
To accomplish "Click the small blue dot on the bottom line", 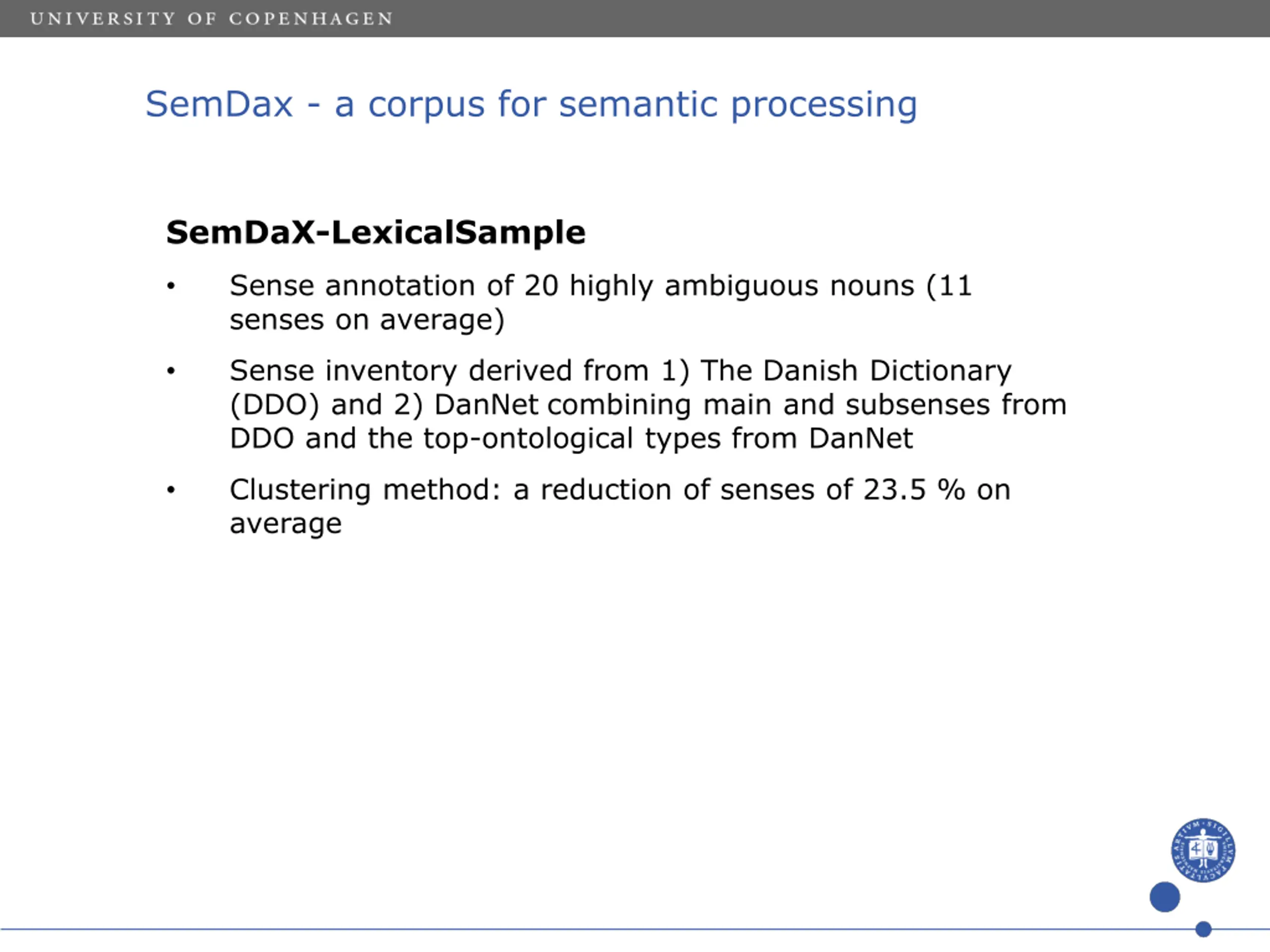I will coord(1204,929).
